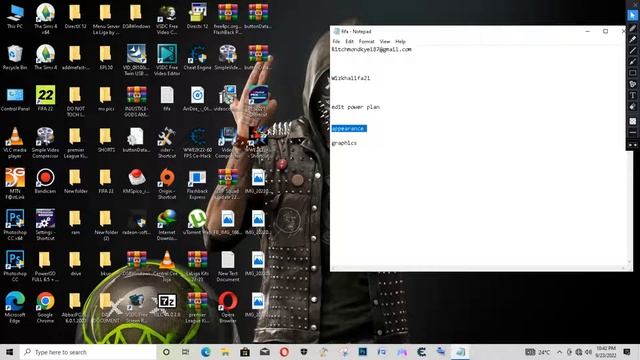Open the 24°C weather widget
This screenshot has width=640, height=360.
tap(538, 352)
